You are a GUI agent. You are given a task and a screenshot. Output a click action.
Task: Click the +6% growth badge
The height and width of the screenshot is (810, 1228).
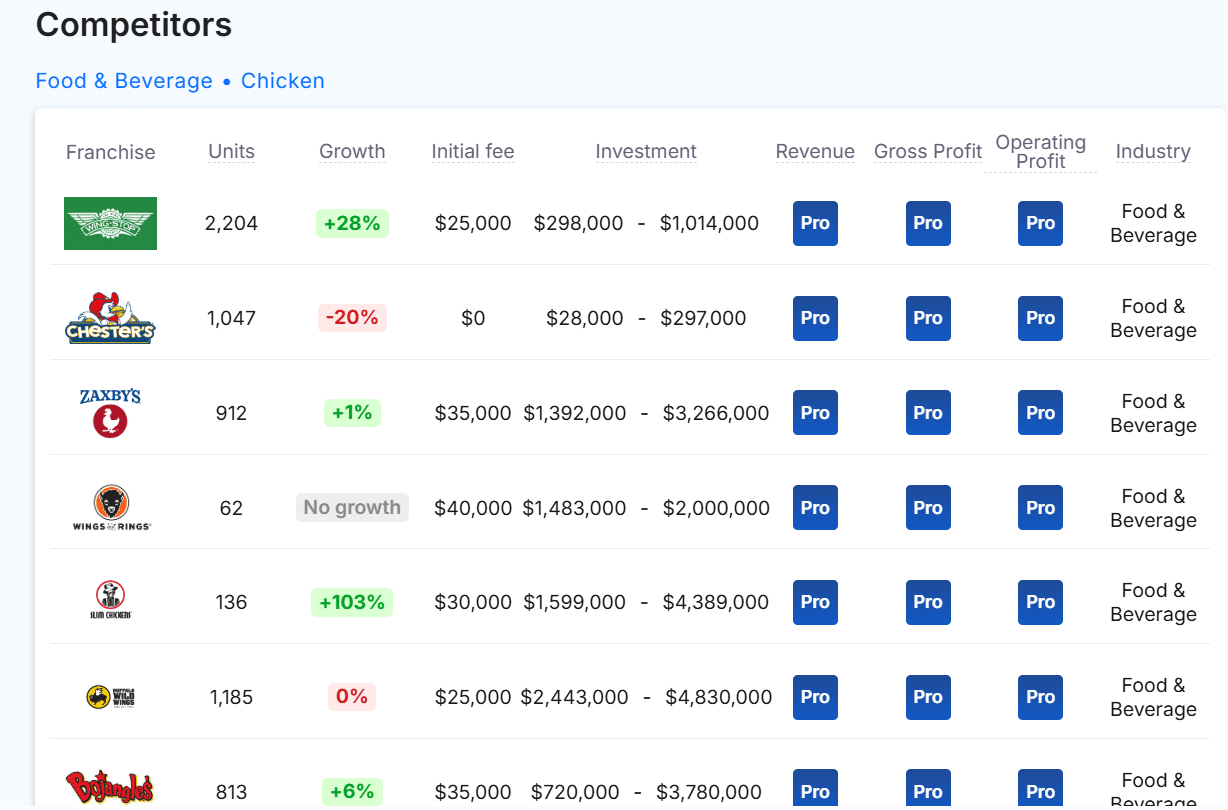pos(352,792)
